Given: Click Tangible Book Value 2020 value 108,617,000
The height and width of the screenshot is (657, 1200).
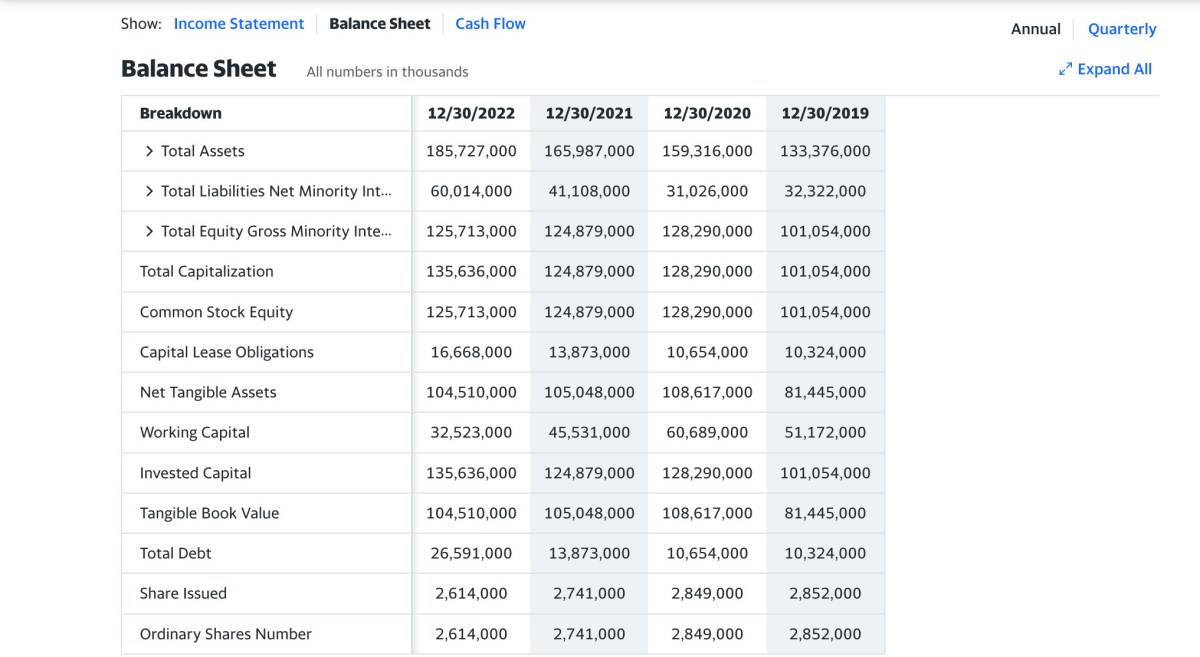Looking at the screenshot, I should (x=707, y=513).
